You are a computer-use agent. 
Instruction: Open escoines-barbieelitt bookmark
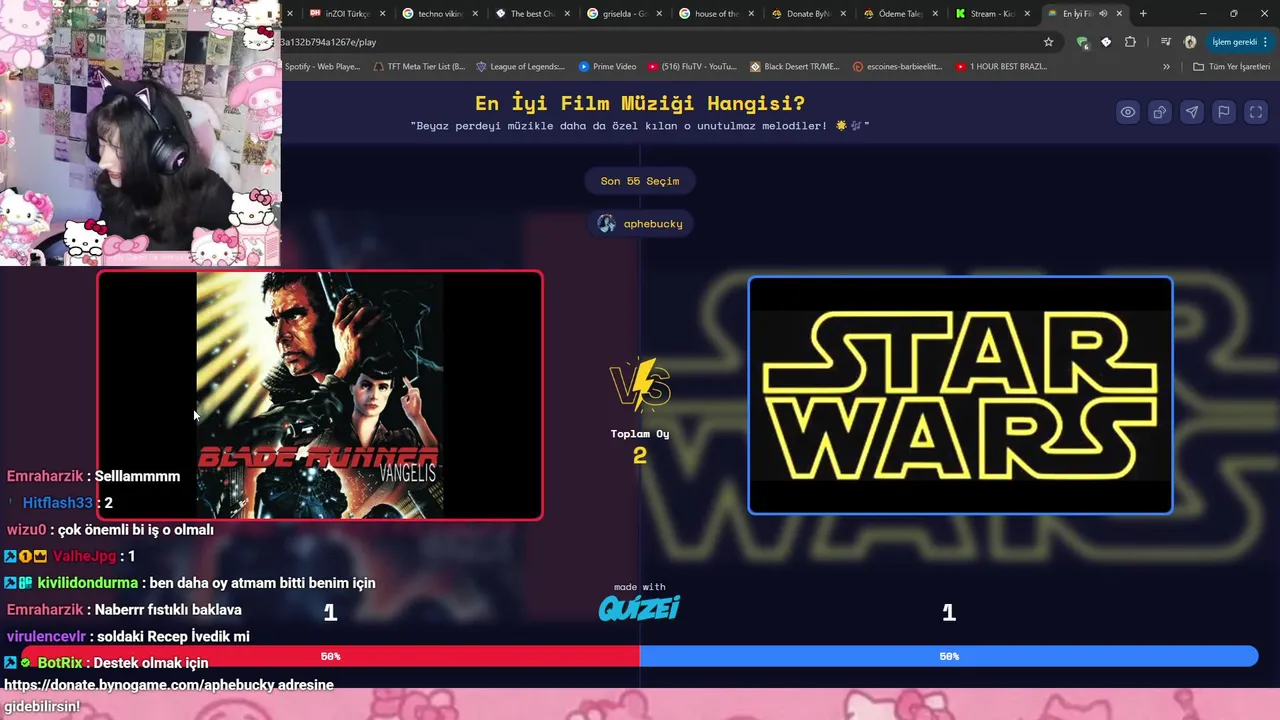[898, 67]
